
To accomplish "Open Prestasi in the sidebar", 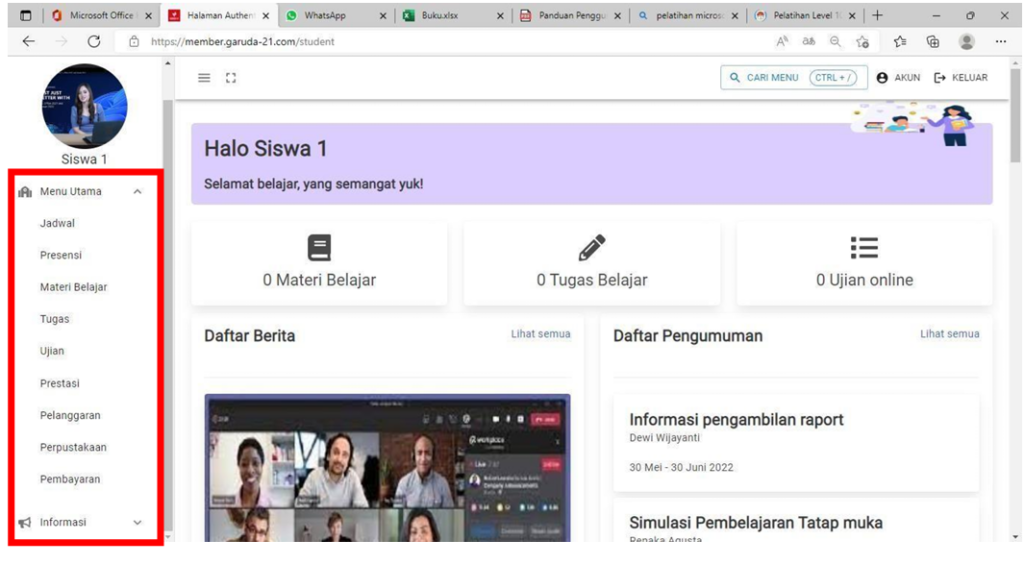I will (59, 383).
